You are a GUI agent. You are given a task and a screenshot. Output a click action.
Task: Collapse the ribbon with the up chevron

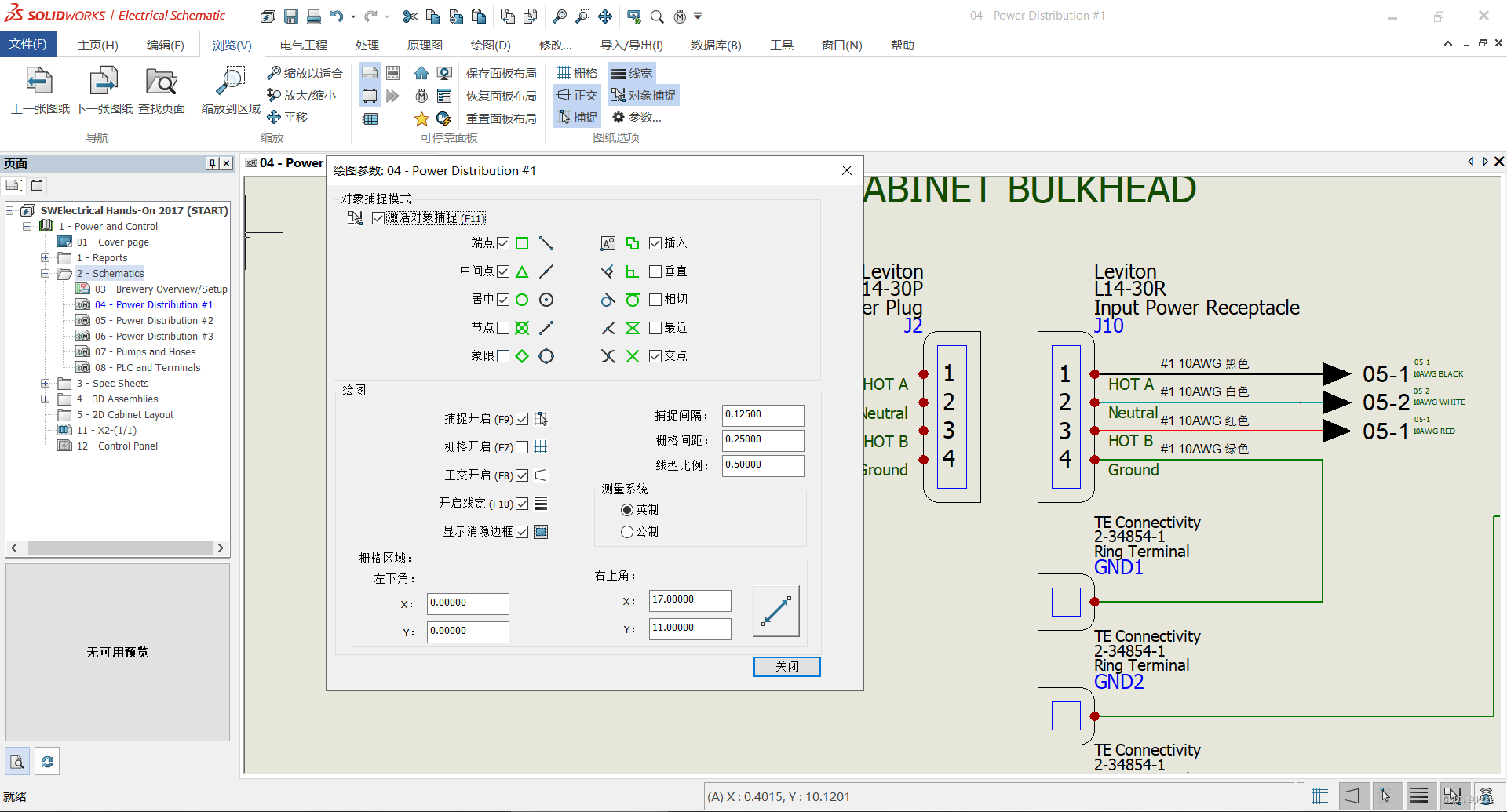pos(1447,44)
